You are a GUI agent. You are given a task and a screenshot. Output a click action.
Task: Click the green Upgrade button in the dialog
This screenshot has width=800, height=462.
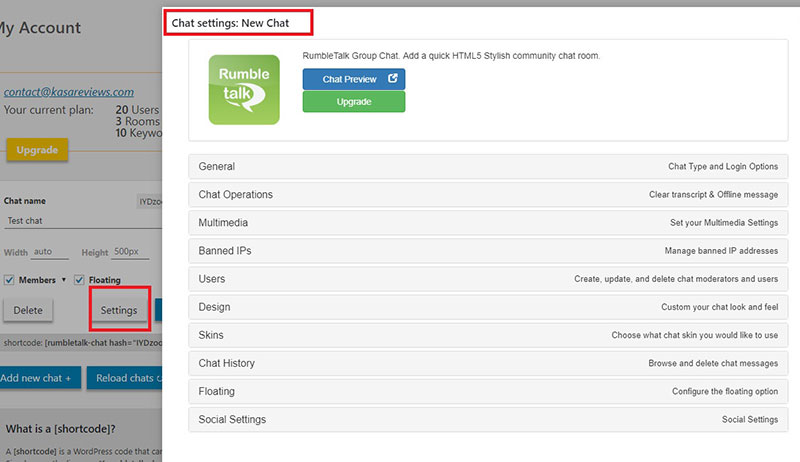(354, 102)
